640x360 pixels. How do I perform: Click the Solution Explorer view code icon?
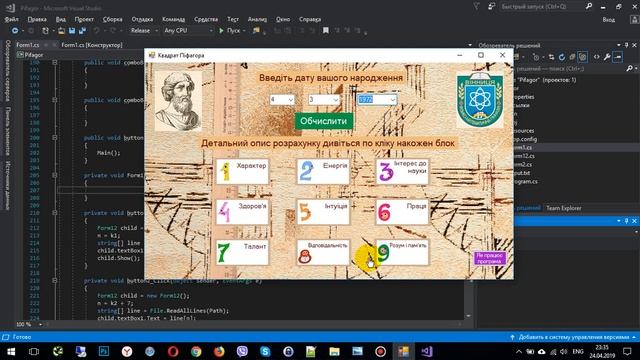click(596, 57)
